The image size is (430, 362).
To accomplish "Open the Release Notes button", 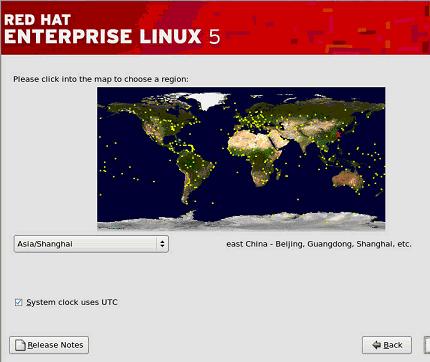I will point(49,345).
